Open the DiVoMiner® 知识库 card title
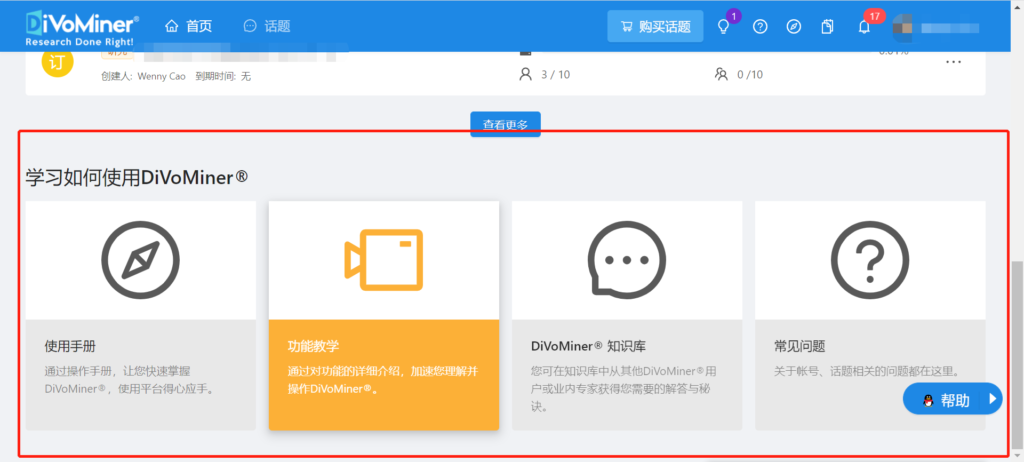The height and width of the screenshot is (462, 1024). coord(588,346)
